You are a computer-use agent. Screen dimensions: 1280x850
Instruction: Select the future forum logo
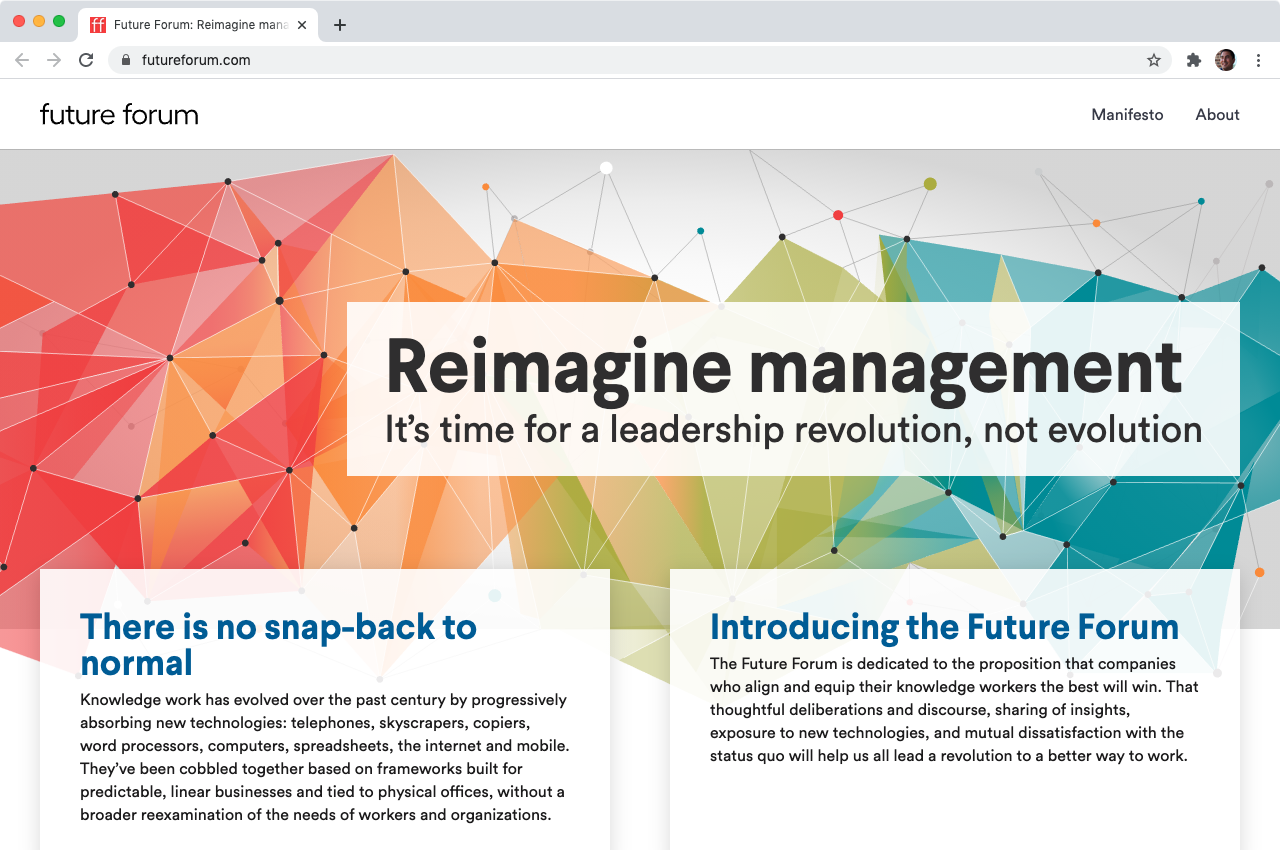(x=118, y=114)
